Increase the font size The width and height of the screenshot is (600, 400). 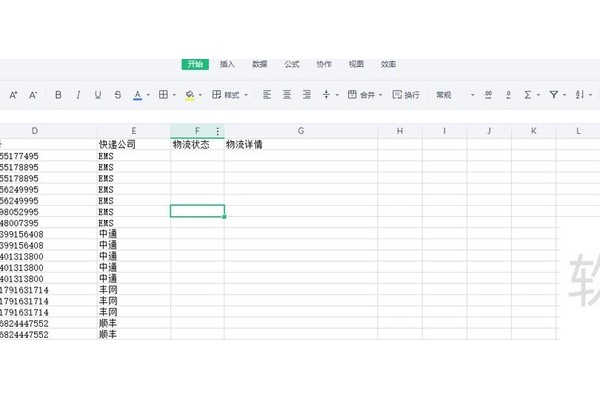pos(13,95)
